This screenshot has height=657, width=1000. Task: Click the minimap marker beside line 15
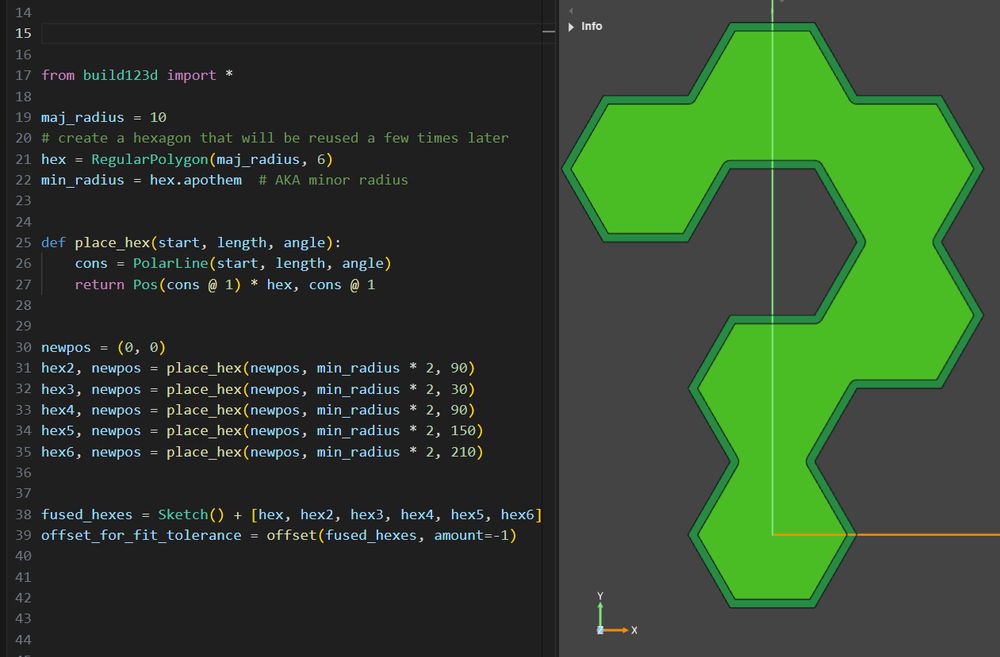[x=547, y=33]
